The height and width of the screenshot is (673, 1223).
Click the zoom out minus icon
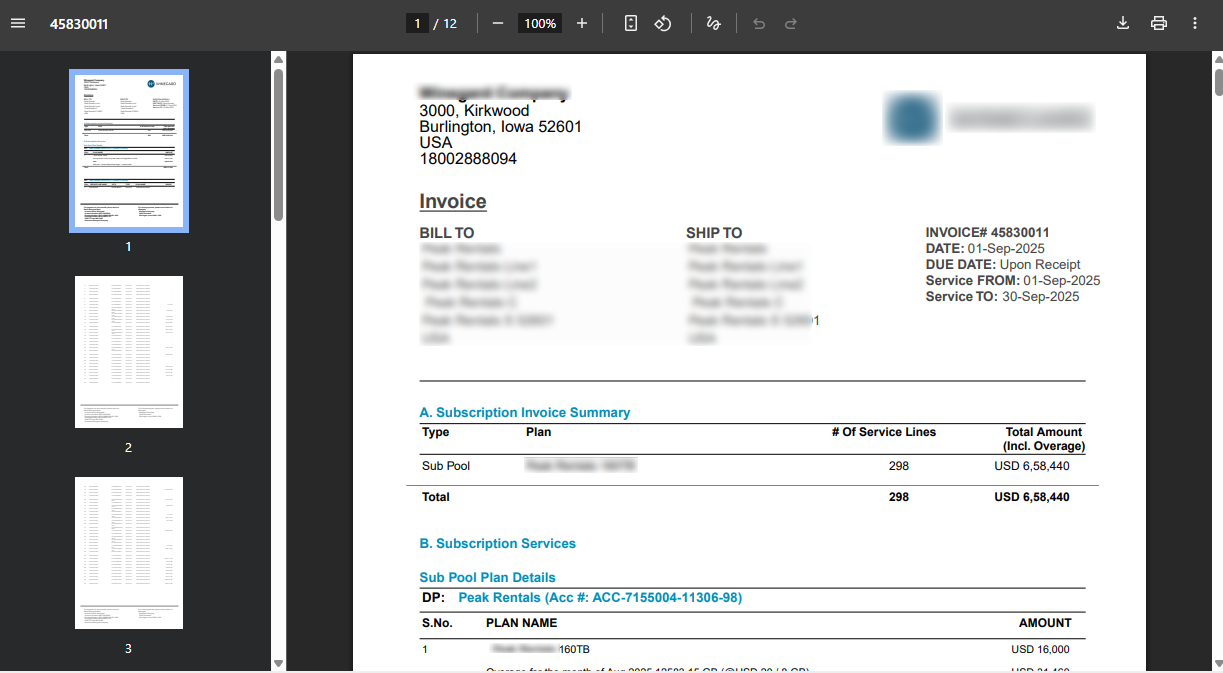click(498, 23)
